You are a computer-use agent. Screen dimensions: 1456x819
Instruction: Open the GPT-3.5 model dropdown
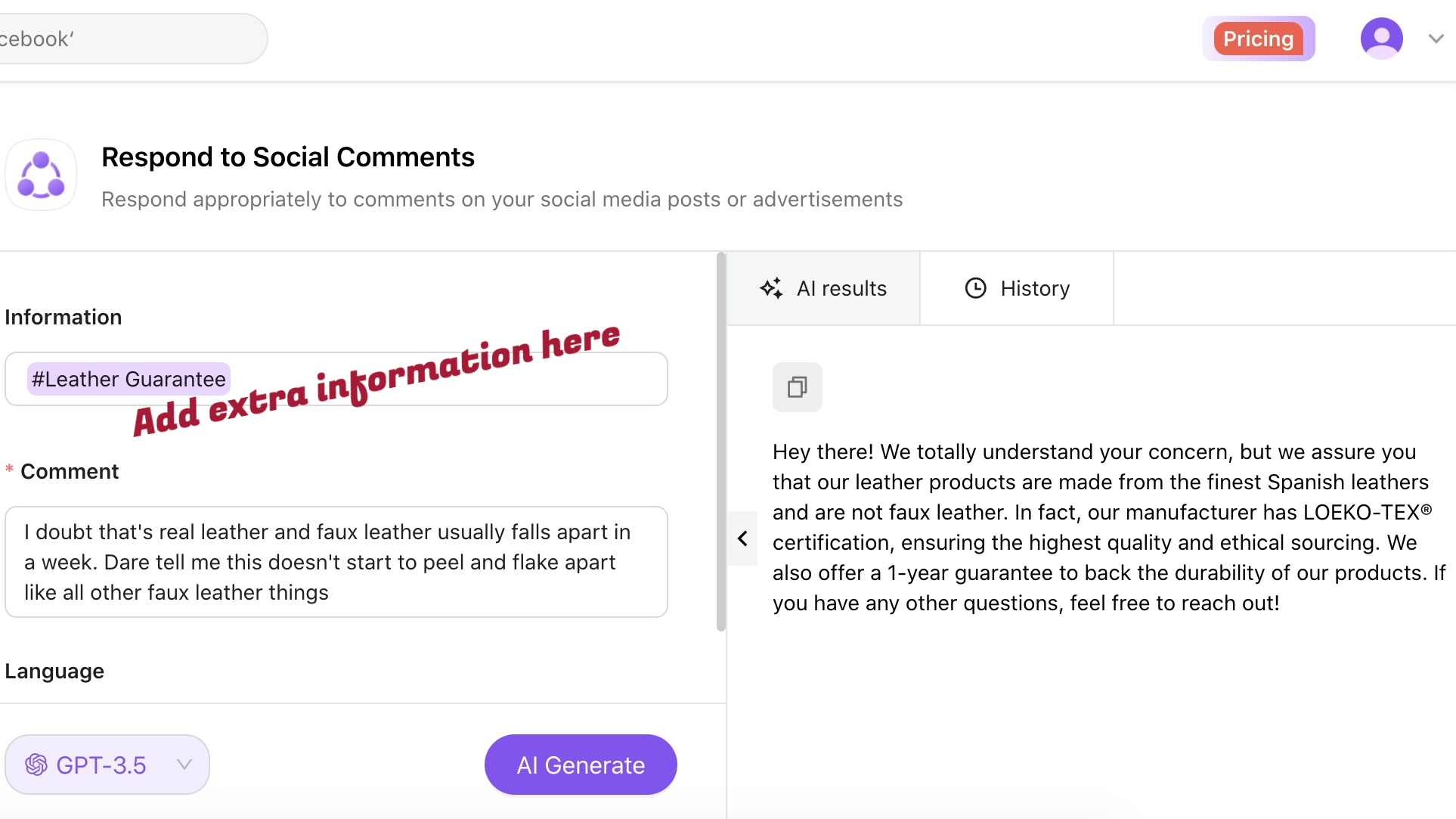point(107,765)
